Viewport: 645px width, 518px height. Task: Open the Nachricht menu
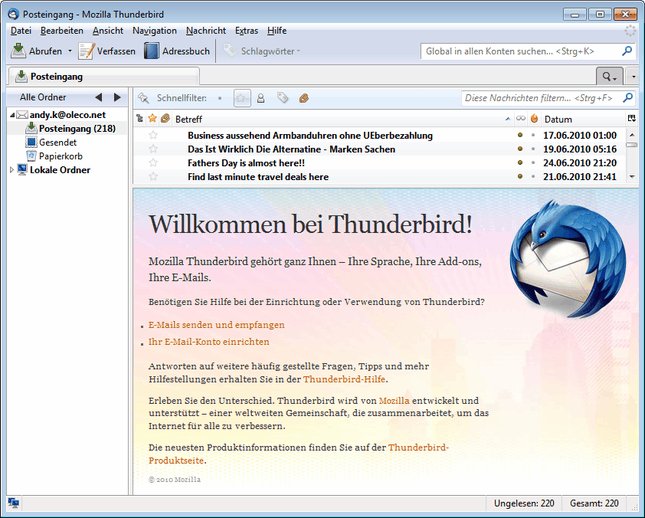pyautogui.click(x=206, y=31)
